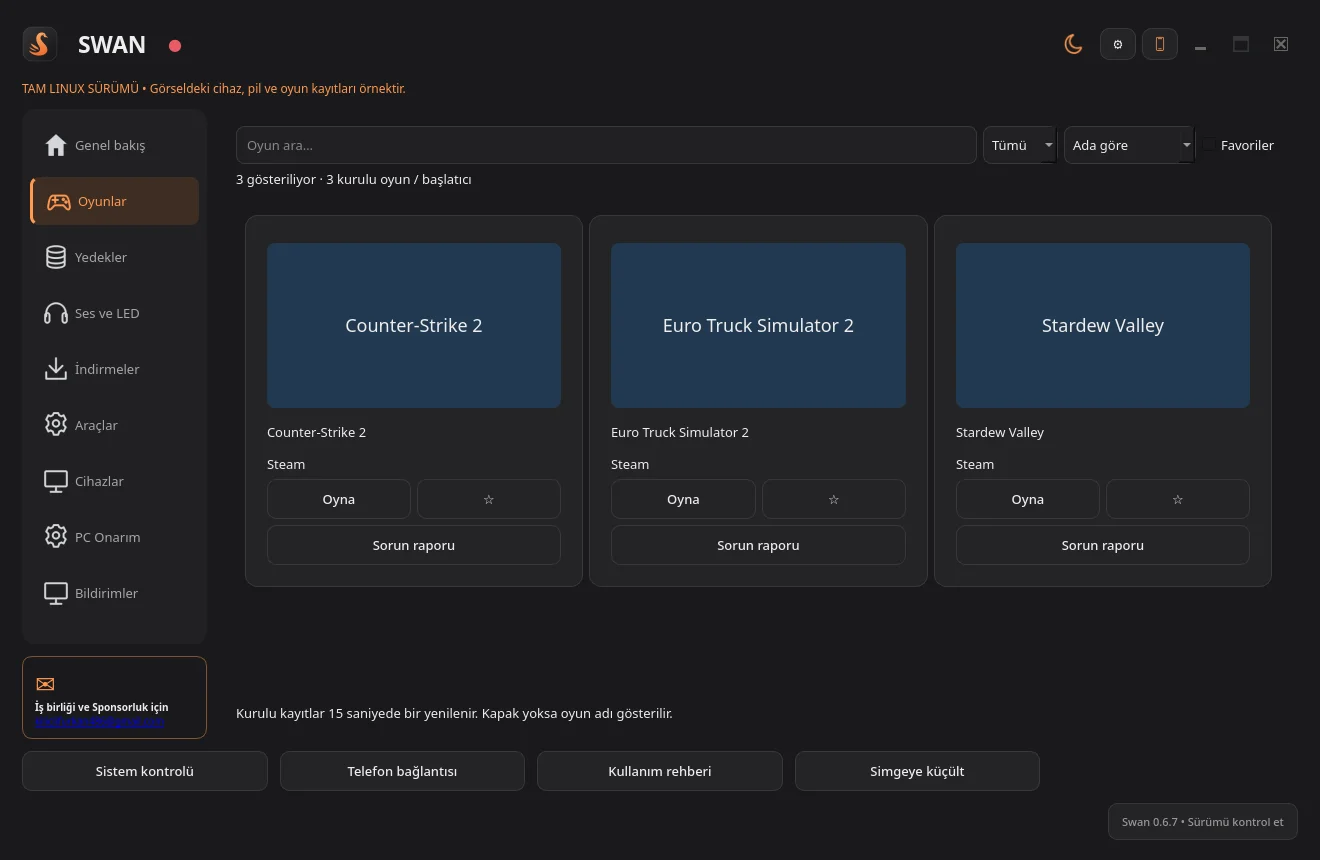Click Simgeye küçült button

pyautogui.click(x=917, y=771)
